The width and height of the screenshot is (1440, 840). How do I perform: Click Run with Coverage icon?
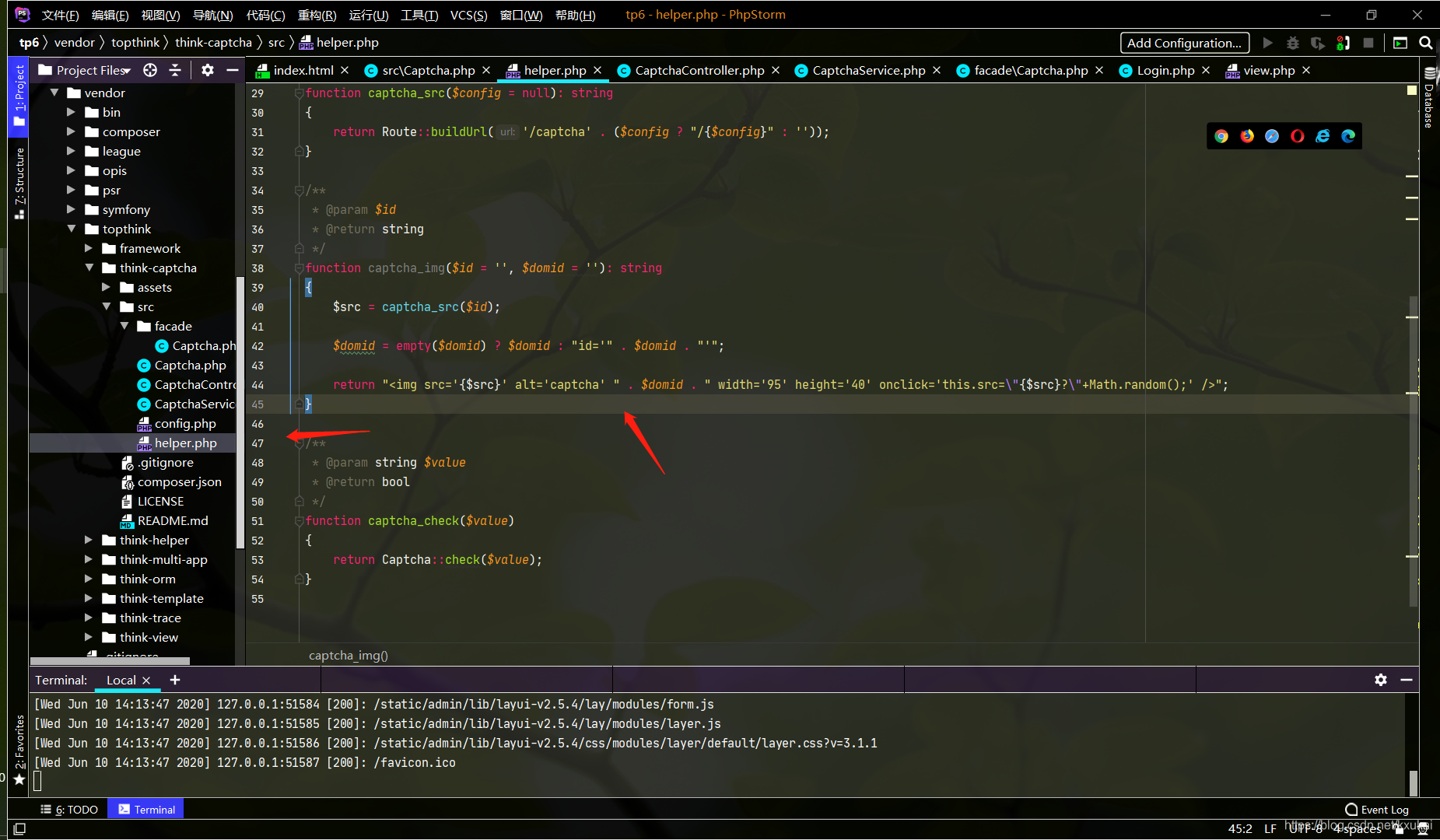[x=1318, y=43]
